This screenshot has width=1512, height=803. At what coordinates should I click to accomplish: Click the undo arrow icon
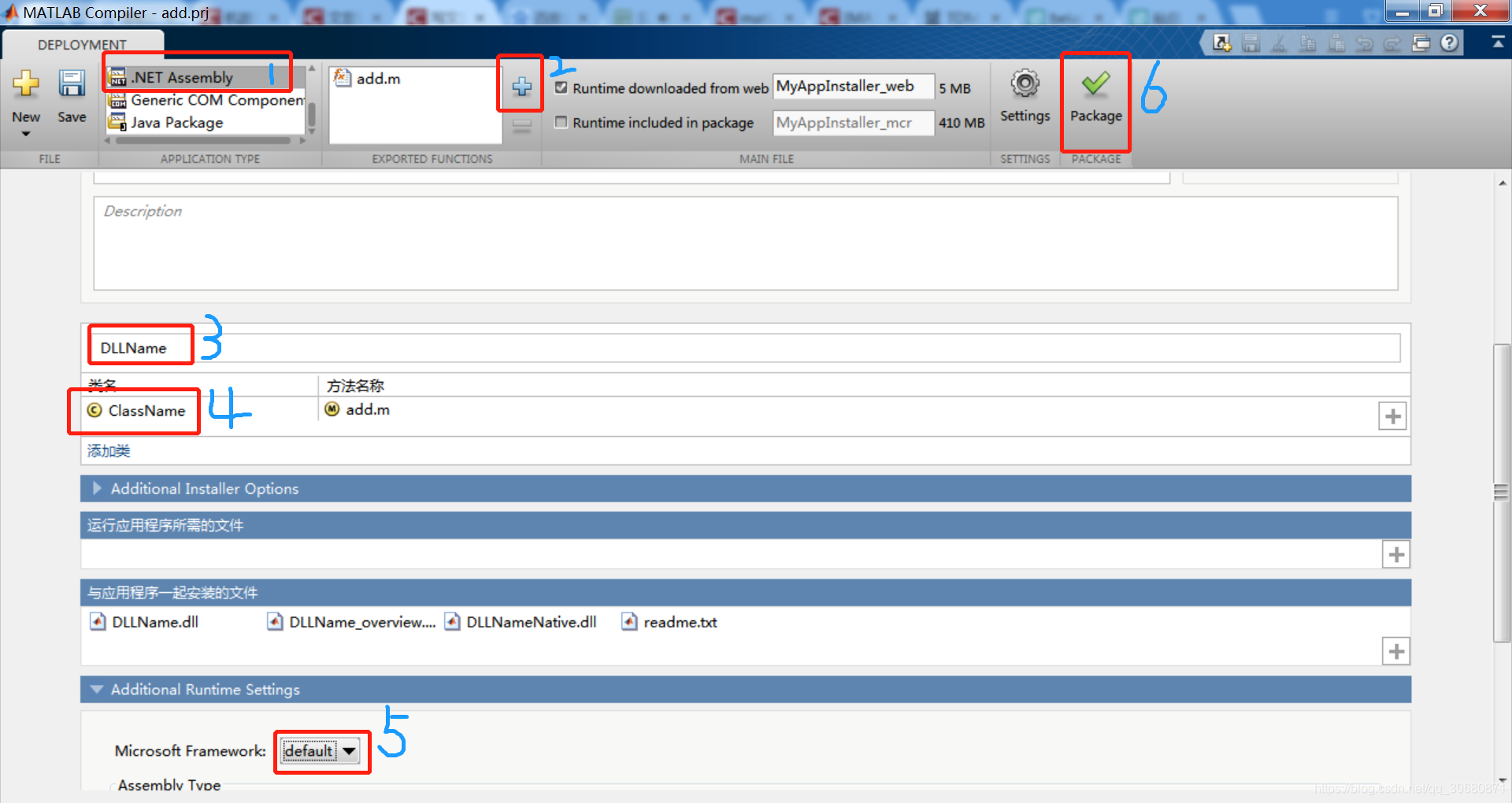1364,43
